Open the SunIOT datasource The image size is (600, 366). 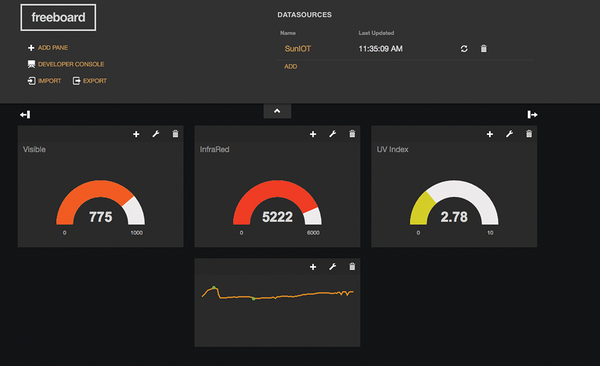[298, 49]
